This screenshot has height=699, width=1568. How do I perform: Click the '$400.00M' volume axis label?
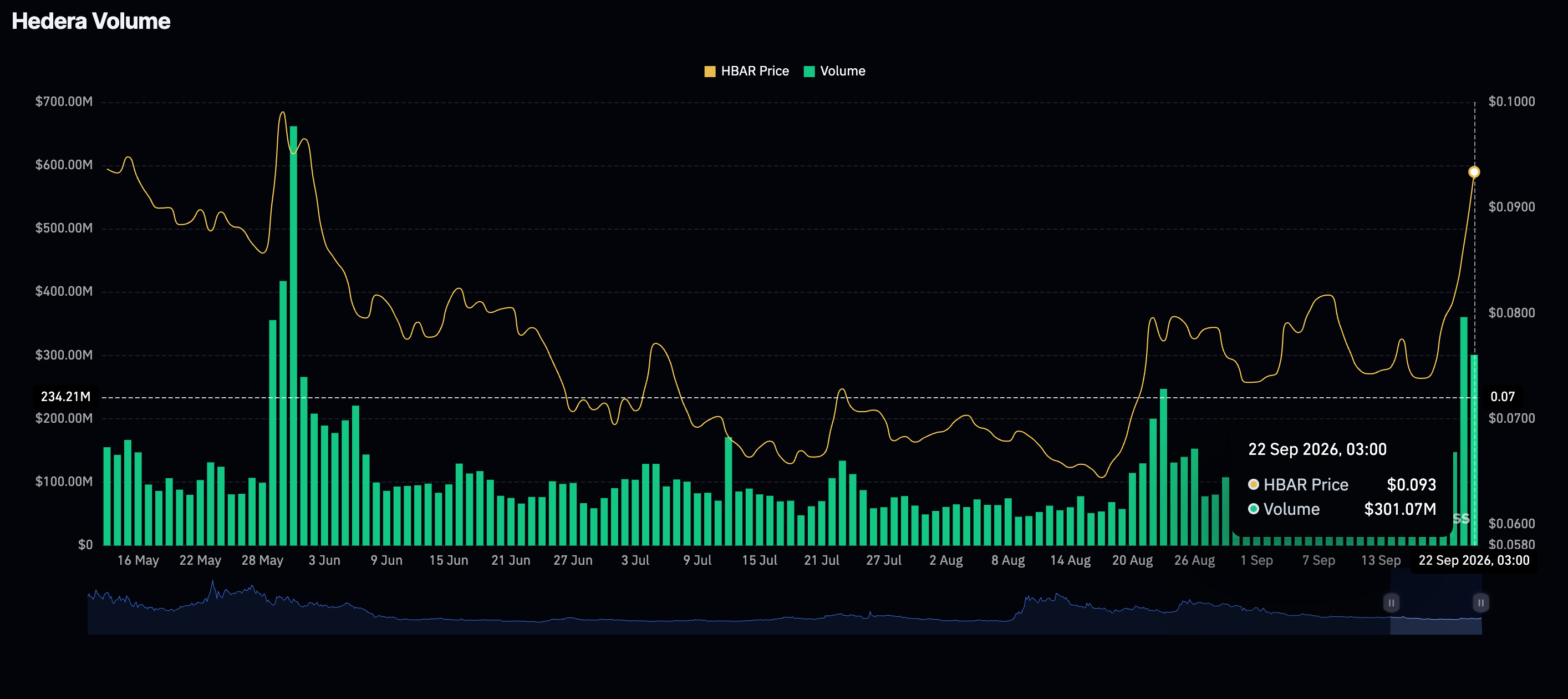click(64, 292)
